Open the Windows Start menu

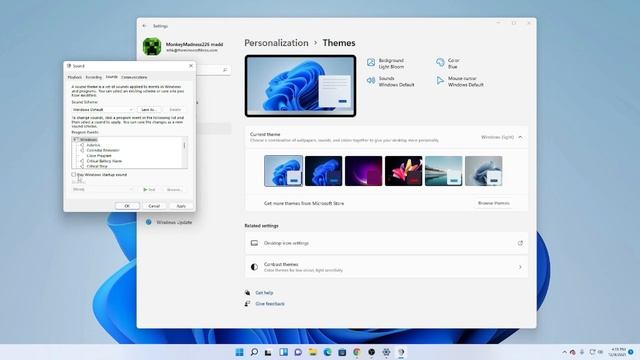[x=240, y=352]
